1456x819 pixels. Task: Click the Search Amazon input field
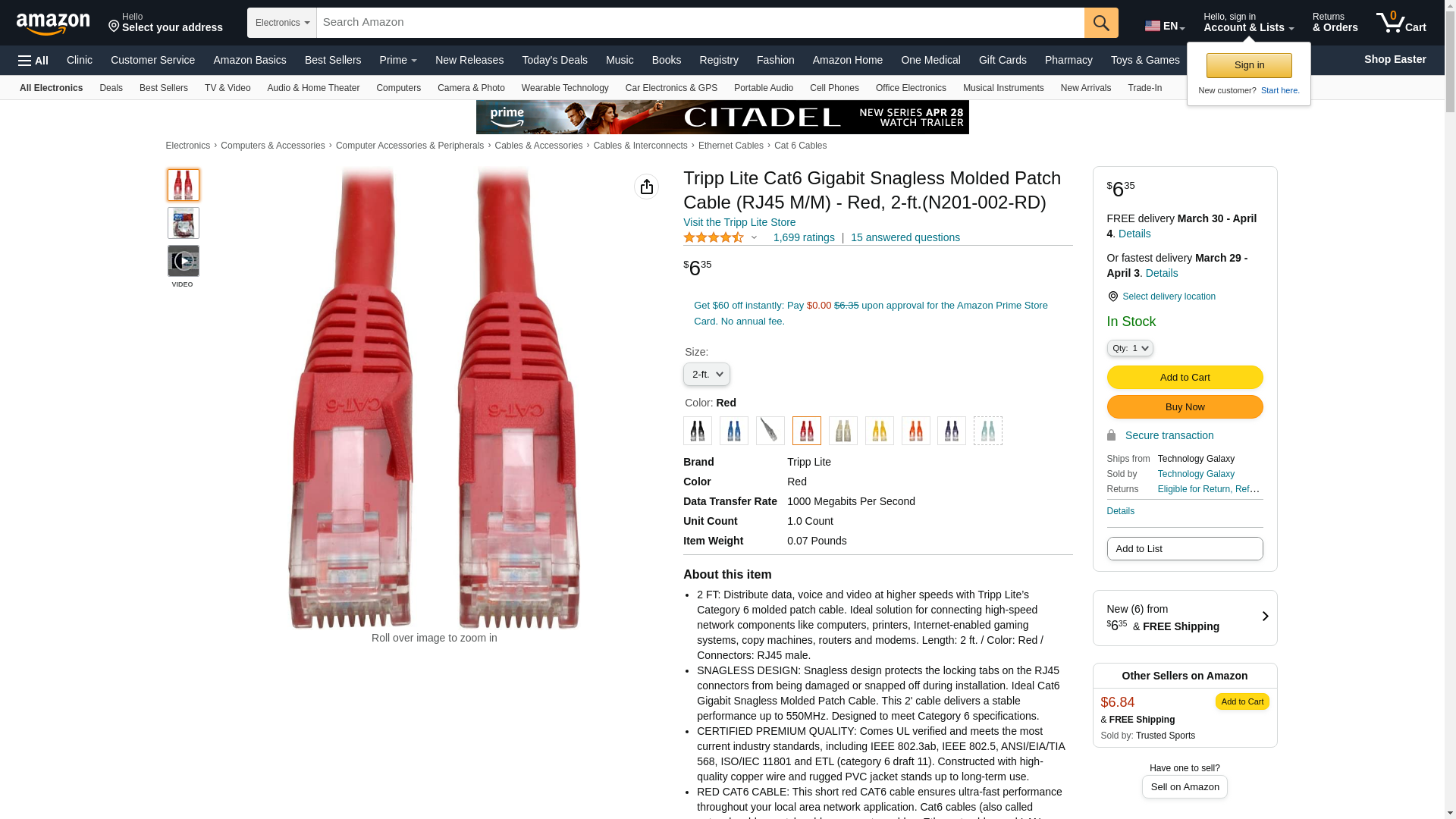point(701,23)
